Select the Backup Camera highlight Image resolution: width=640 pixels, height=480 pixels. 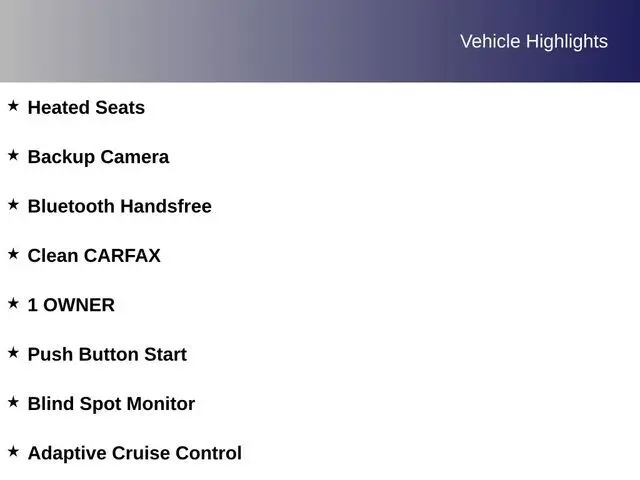click(98, 157)
